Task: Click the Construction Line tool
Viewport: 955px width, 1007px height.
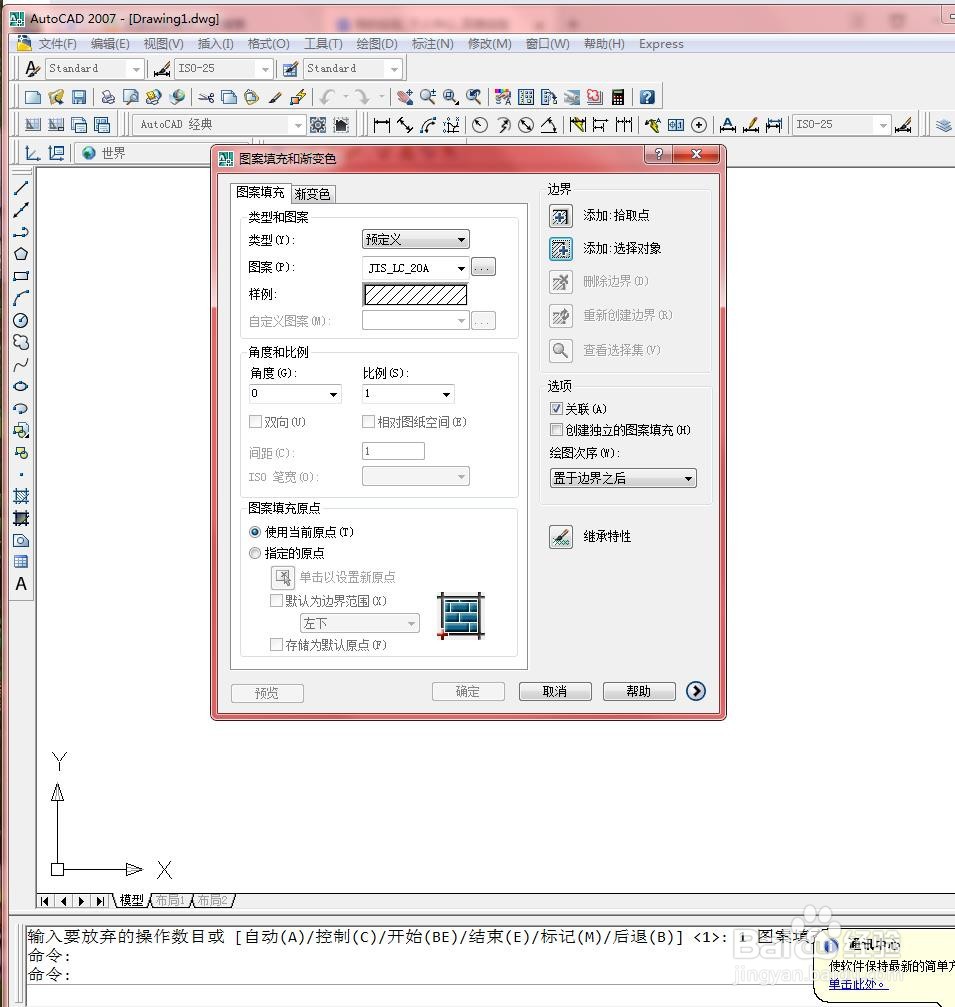Action: [21, 210]
